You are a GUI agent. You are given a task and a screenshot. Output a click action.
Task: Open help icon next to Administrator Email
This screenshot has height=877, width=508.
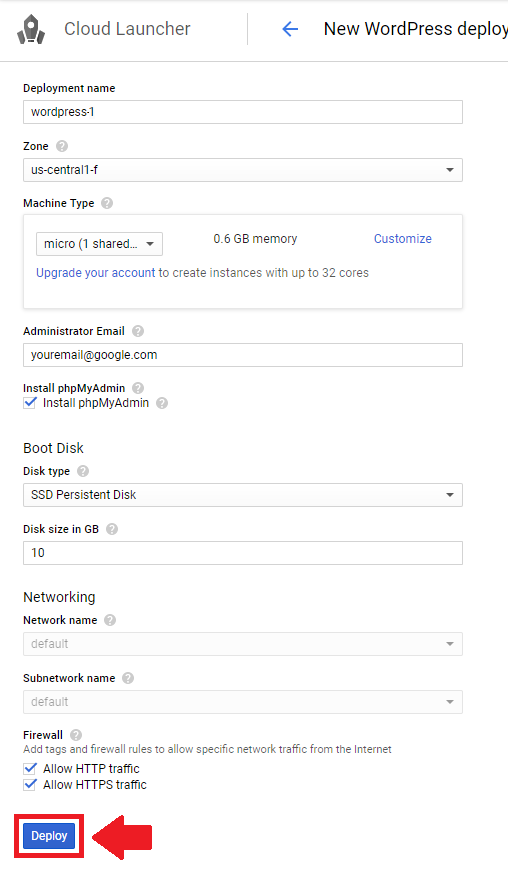coord(138,331)
